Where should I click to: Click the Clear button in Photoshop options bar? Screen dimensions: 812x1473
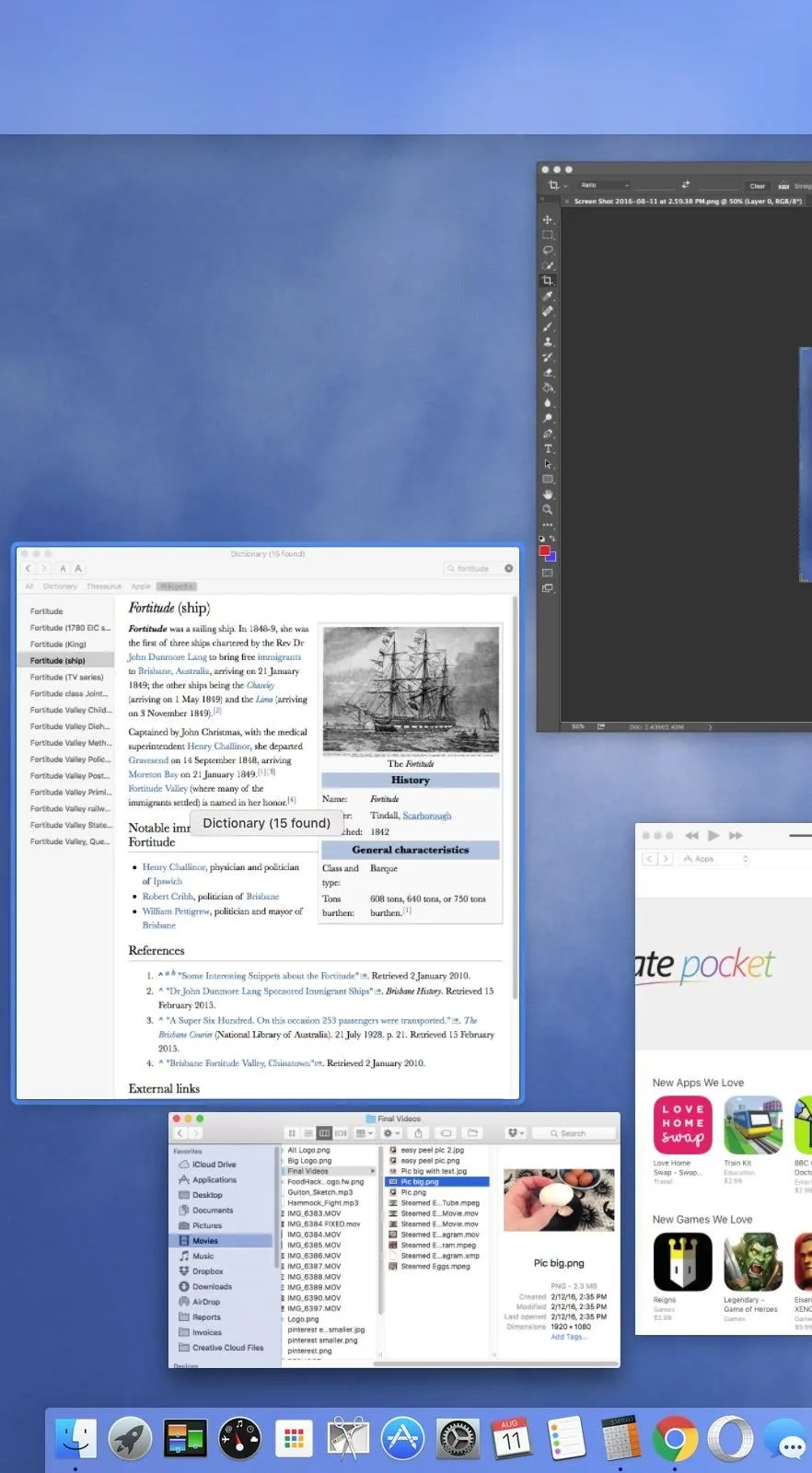tap(757, 186)
